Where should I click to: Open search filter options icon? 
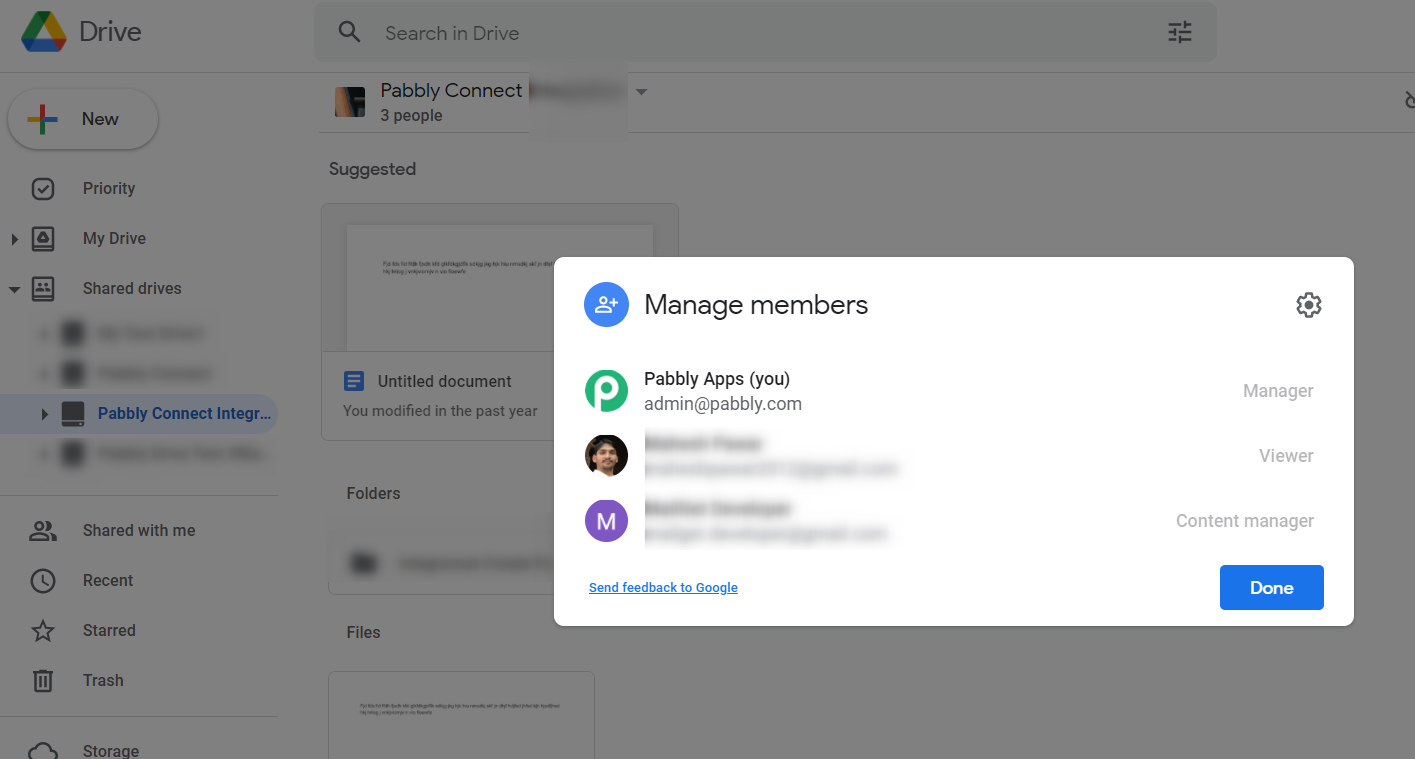(1180, 32)
